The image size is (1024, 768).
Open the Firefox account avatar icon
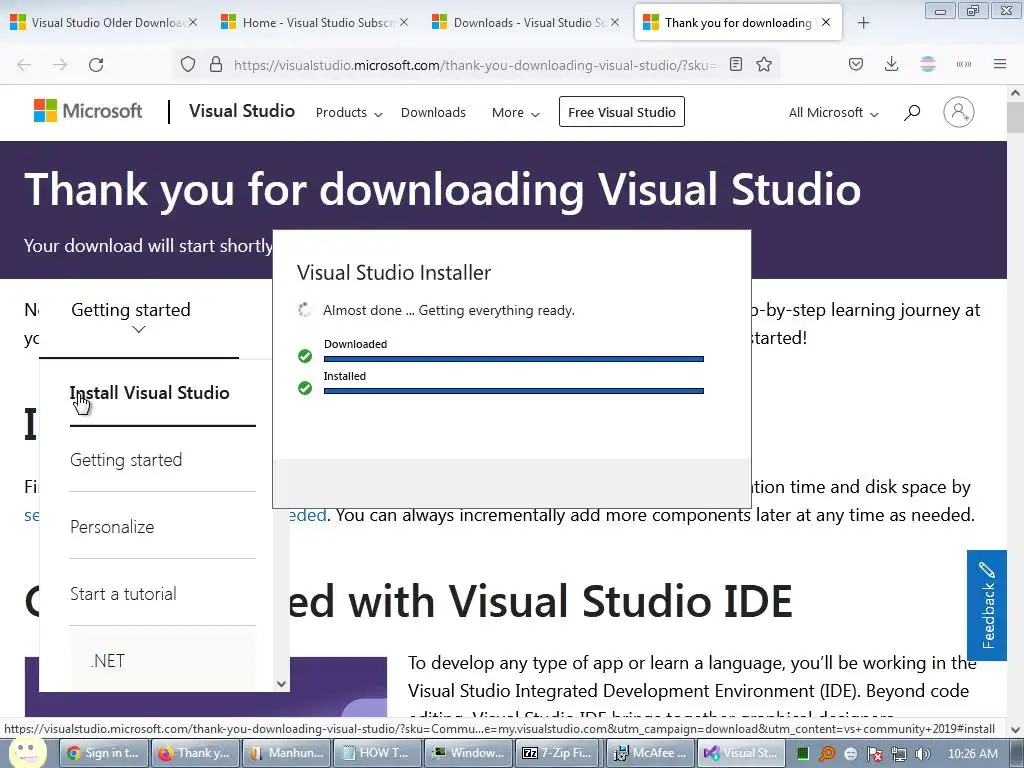(927, 64)
